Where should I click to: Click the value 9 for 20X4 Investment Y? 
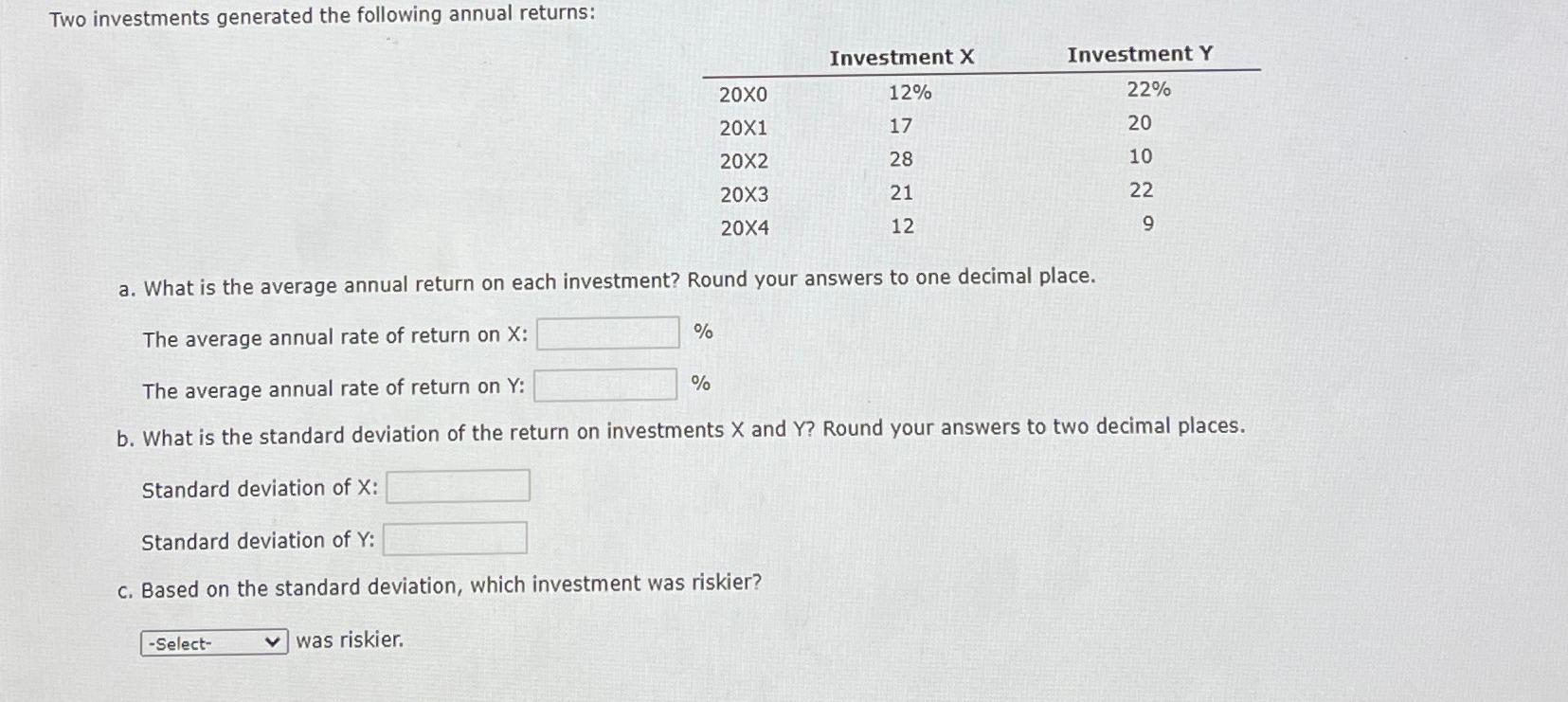pos(1146,223)
